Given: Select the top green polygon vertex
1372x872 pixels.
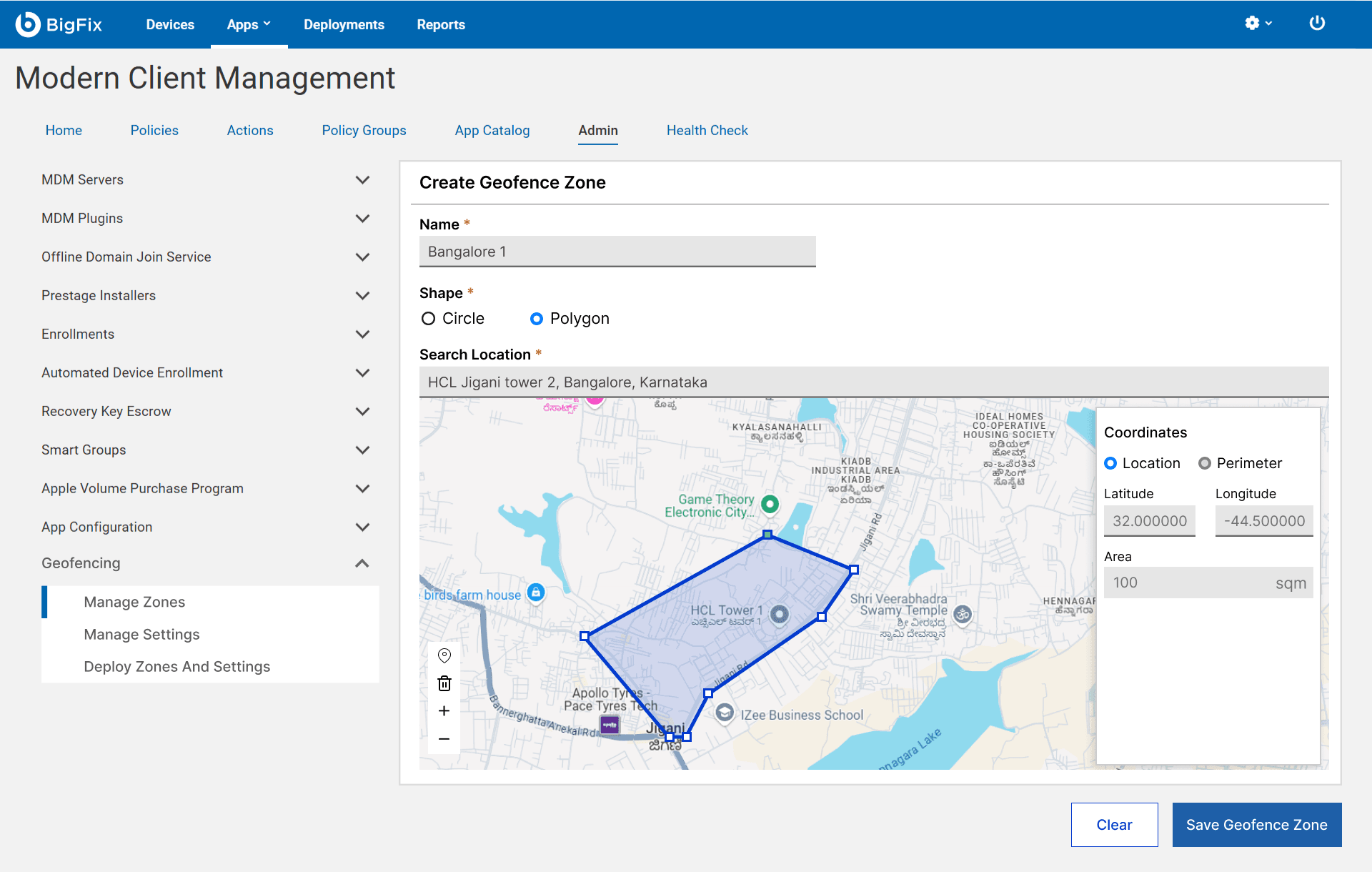Looking at the screenshot, I should (767, 535).
